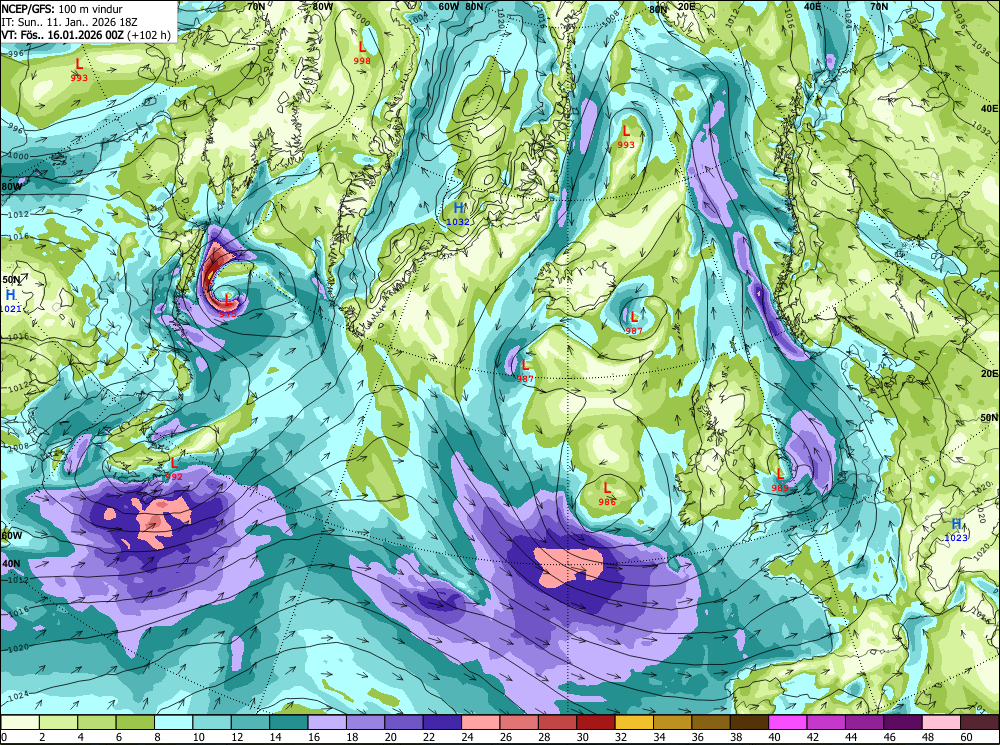
Task: Select the high pressure marker labeled 1032
Action: pyautogui.click(x=458, y=214)
